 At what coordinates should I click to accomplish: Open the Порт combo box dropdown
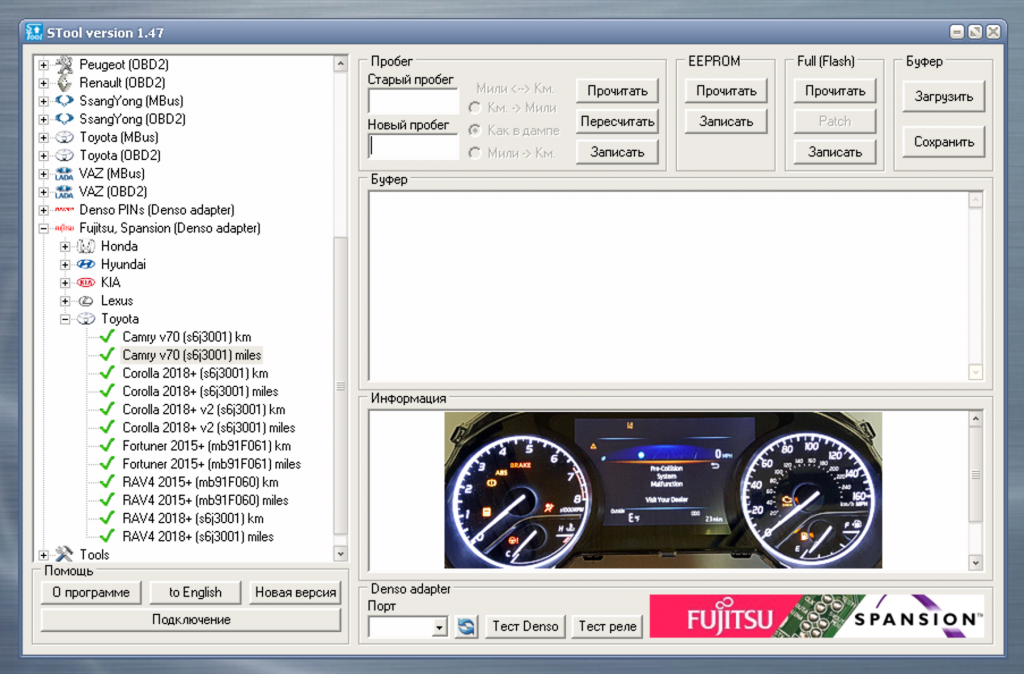[439, 627]
